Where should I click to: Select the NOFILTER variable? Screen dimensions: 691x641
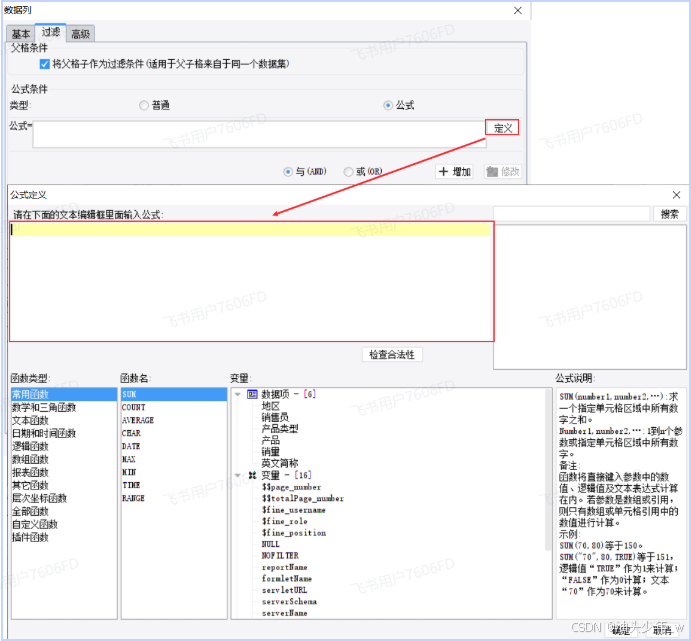pyautogui.click(x=280, y=556)
